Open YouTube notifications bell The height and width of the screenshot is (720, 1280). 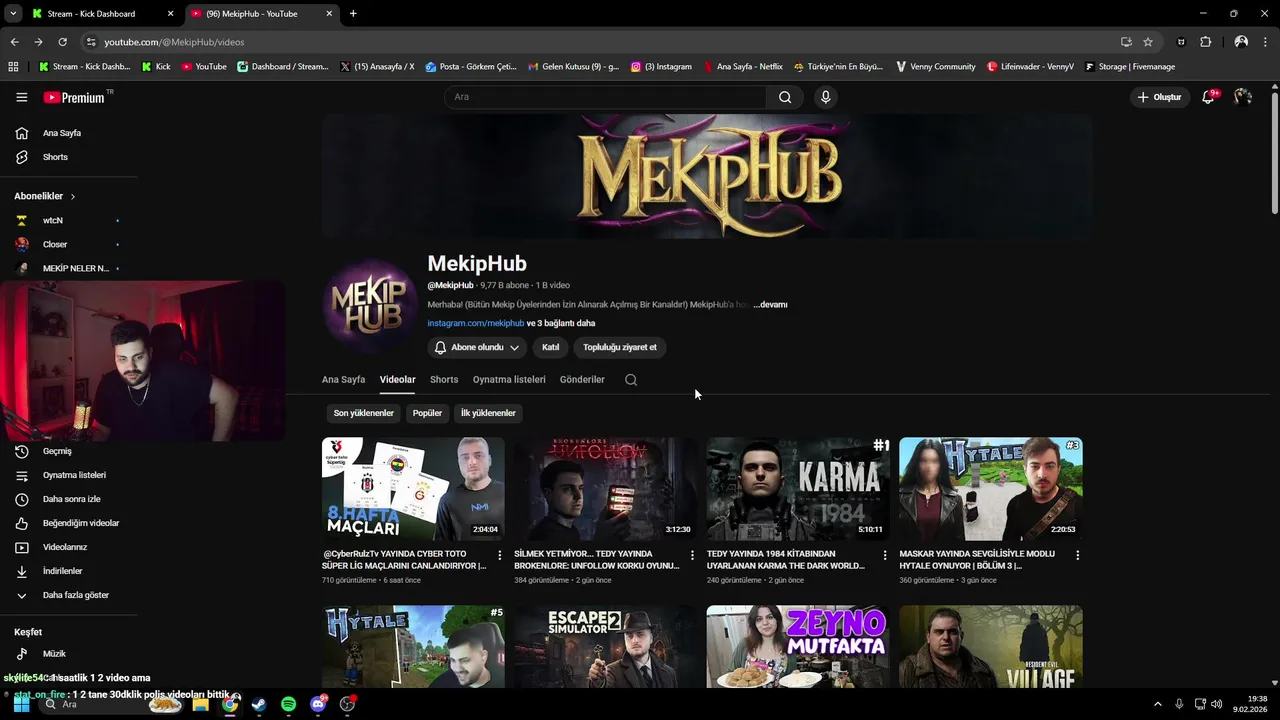(1209, 97)
